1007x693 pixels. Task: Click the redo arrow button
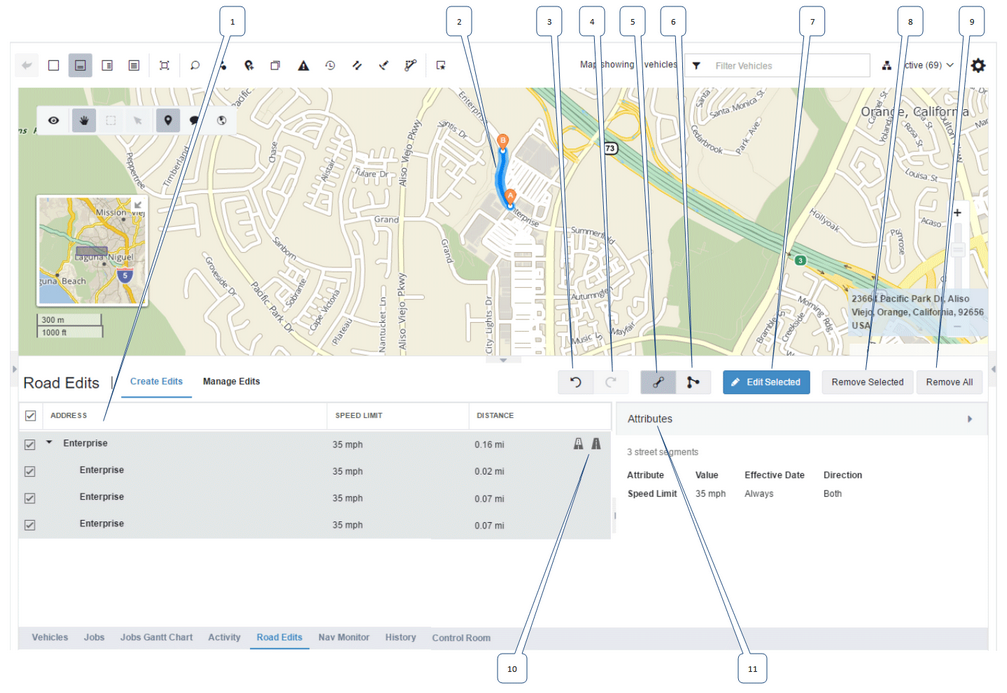point(610,382)
